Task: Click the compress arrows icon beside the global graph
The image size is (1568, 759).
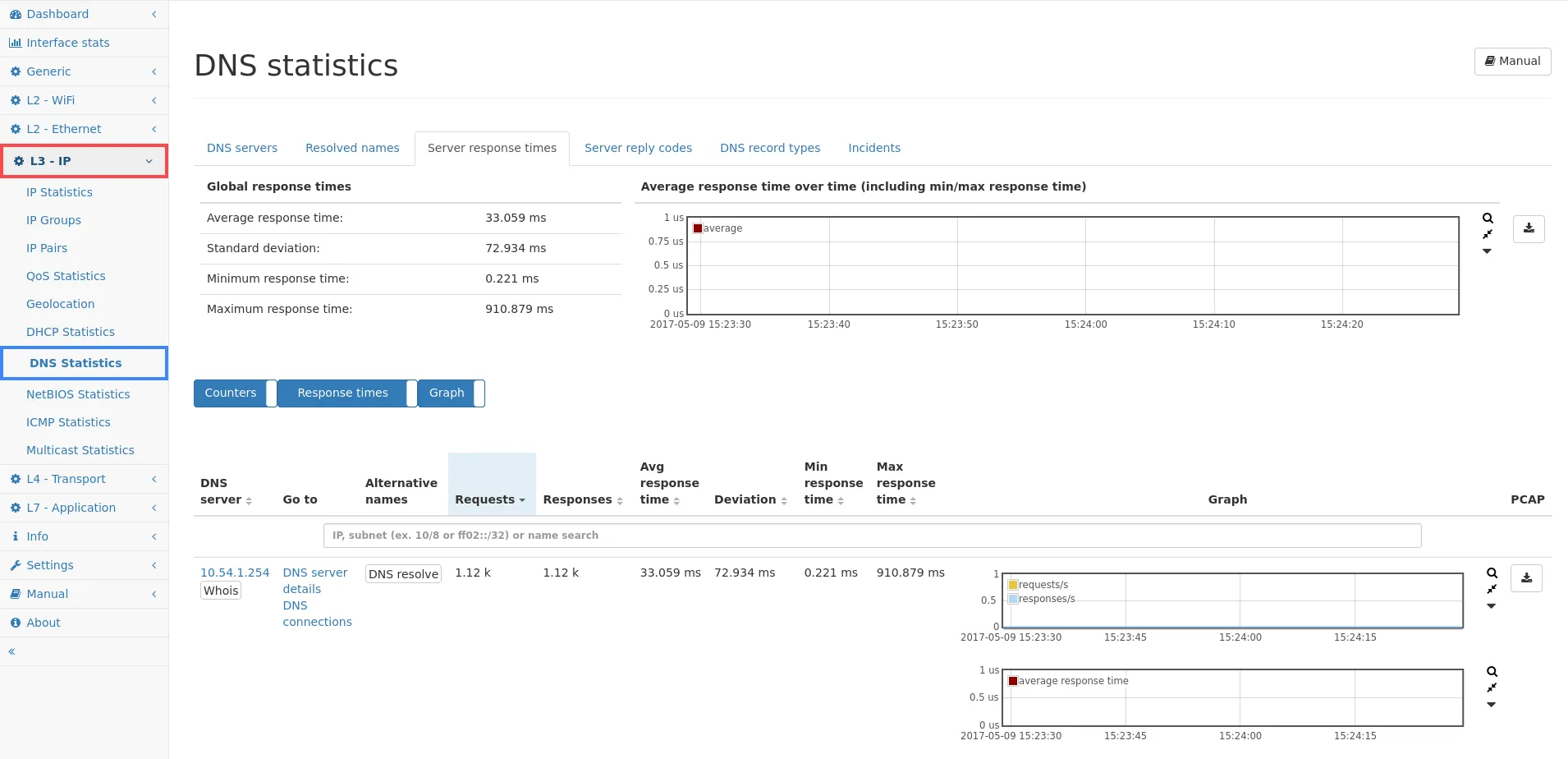Action: tap(1488, 235)
